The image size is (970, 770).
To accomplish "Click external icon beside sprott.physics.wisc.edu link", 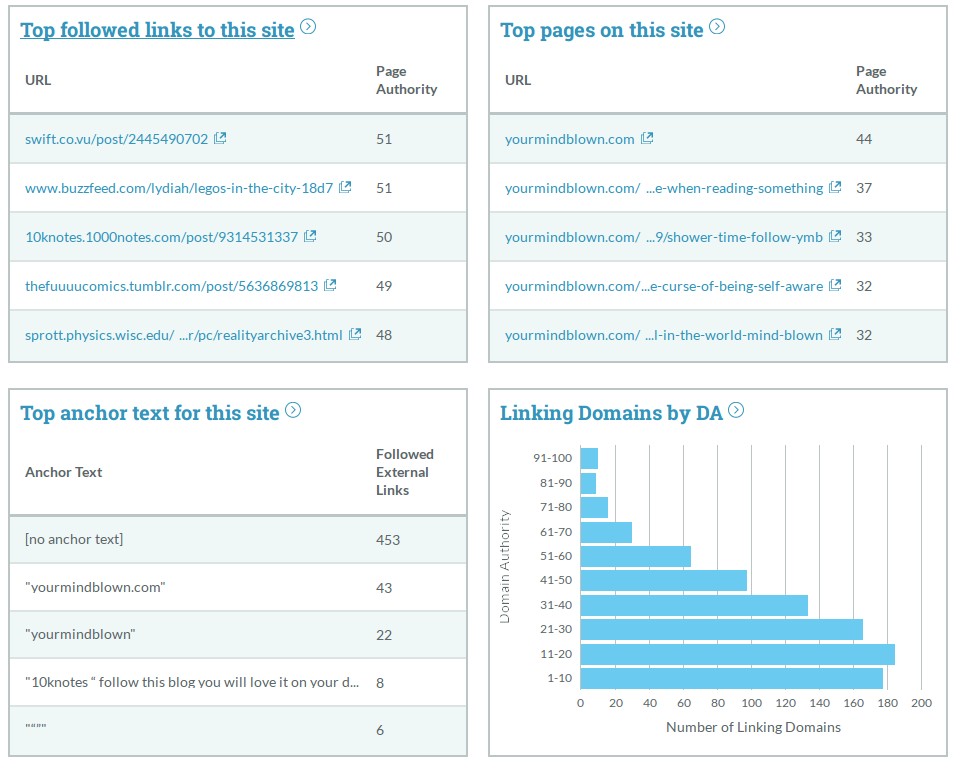I will (x=355, y=334).
